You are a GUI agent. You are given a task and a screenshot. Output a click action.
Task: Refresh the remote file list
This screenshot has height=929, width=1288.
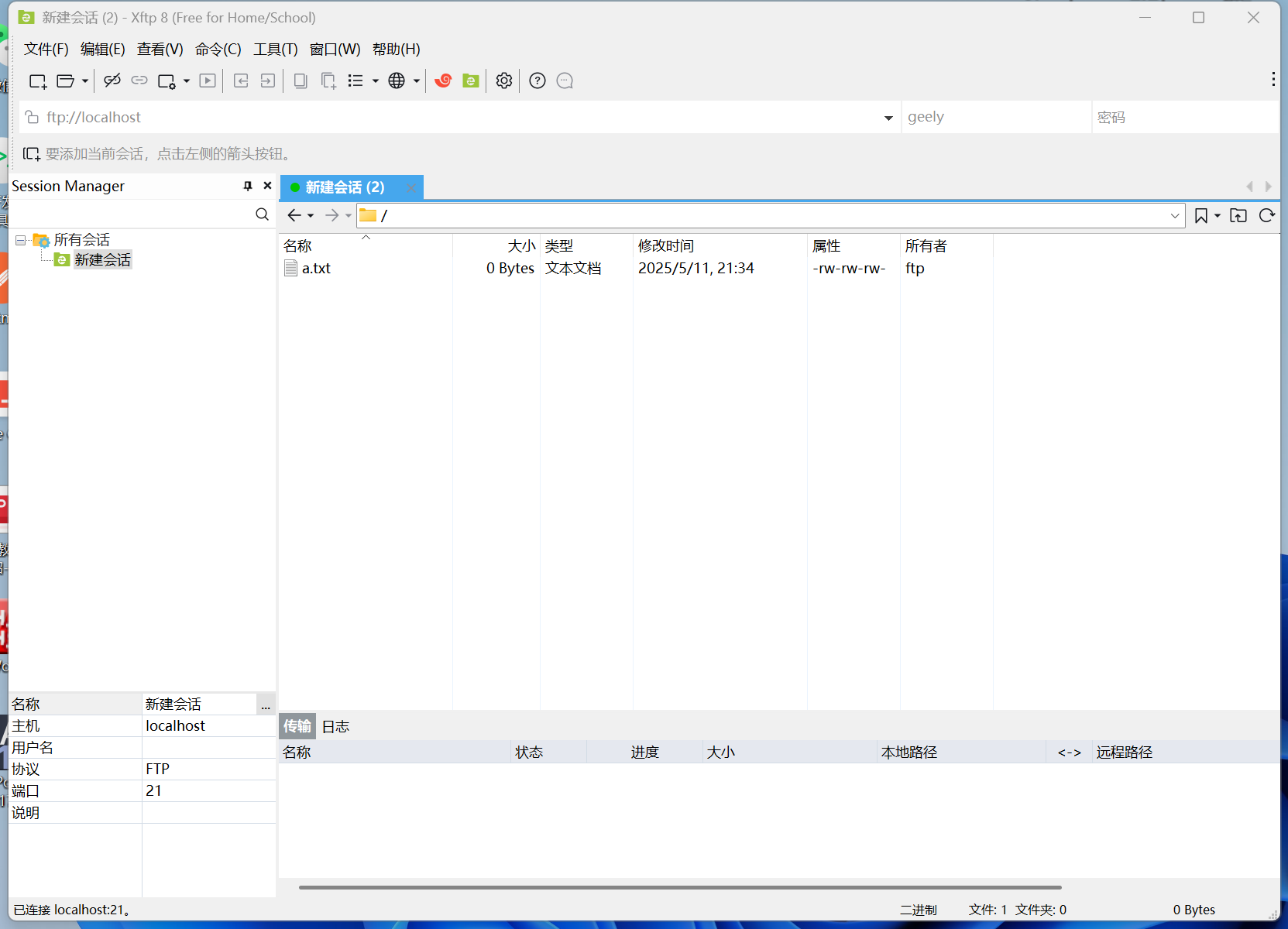point(1267,215)
